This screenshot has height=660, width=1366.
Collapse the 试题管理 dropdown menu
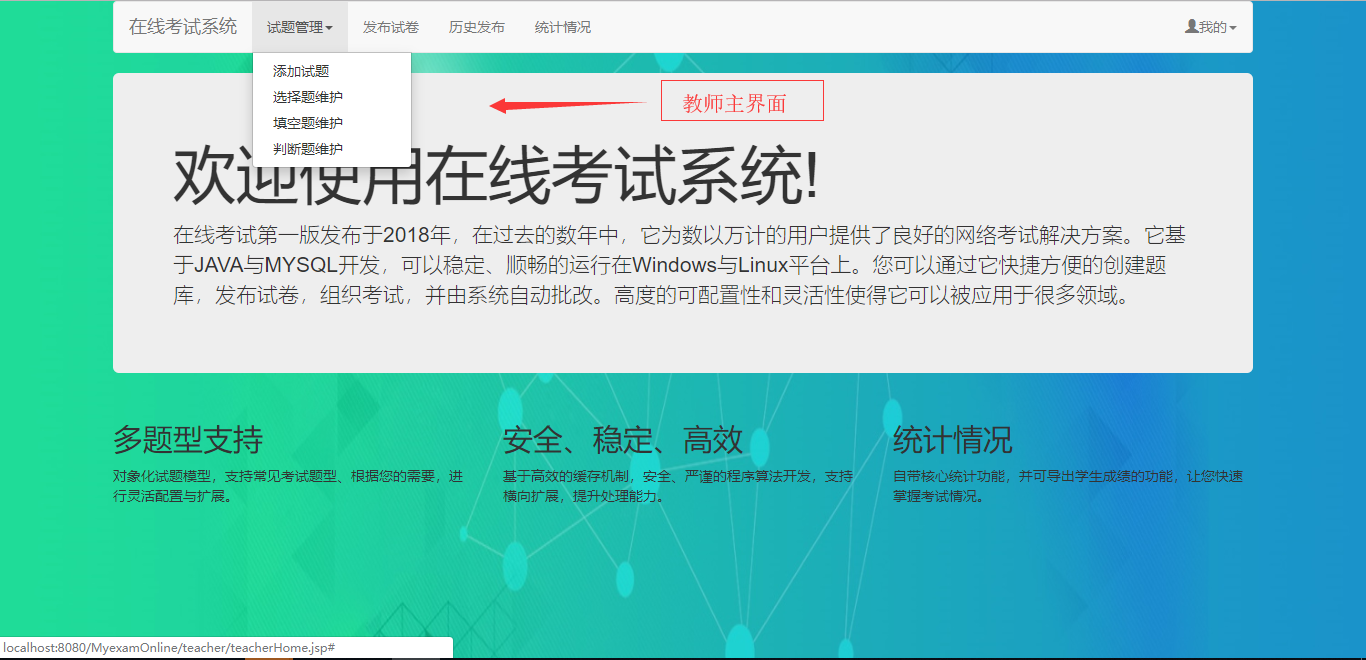tap(300, 27)
